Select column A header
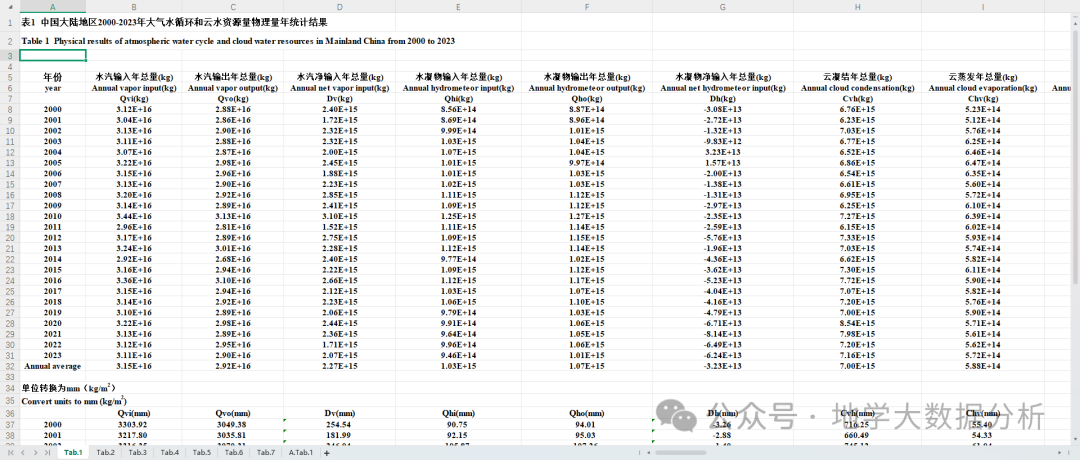 [x=53, y=6]
